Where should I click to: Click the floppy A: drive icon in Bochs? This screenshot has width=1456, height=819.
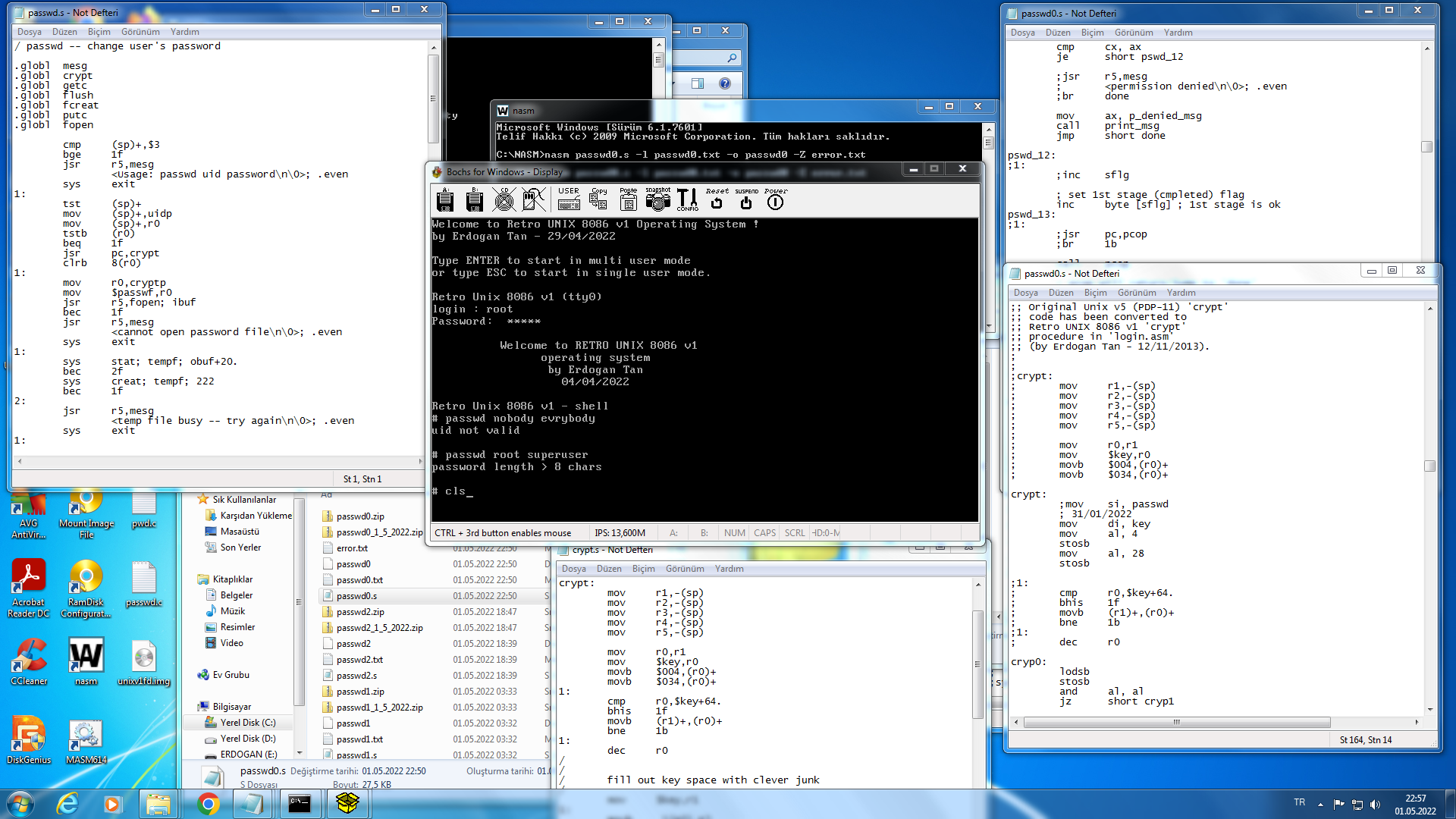(x=445, y=201)
